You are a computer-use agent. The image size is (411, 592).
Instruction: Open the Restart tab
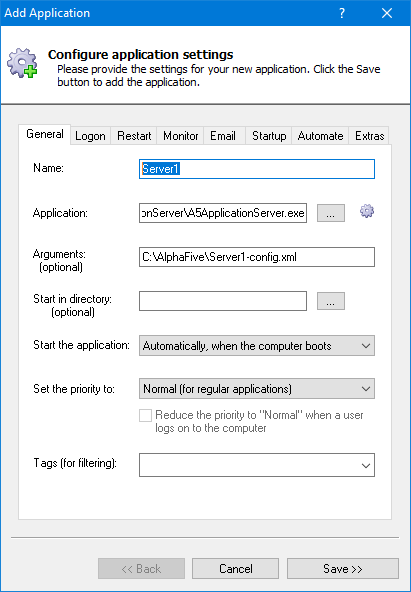(134, 136)
